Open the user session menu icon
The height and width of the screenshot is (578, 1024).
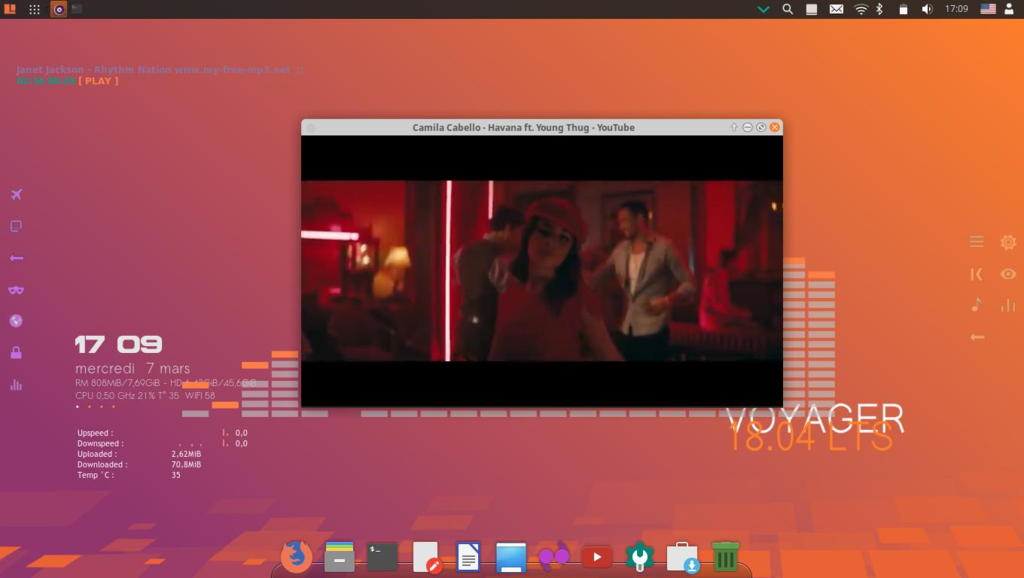point(1009,9)
